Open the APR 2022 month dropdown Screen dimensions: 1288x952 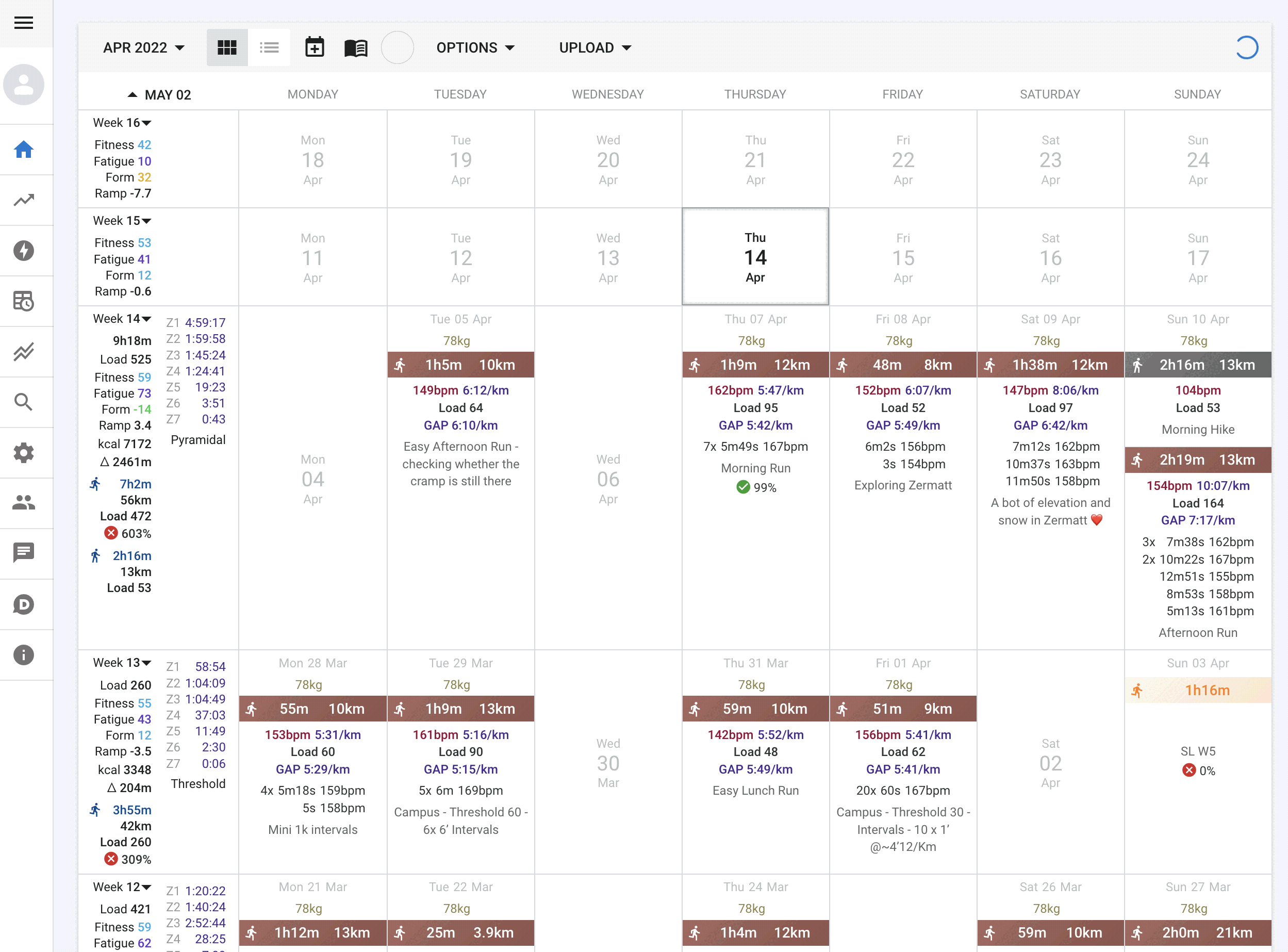point(143,47)
